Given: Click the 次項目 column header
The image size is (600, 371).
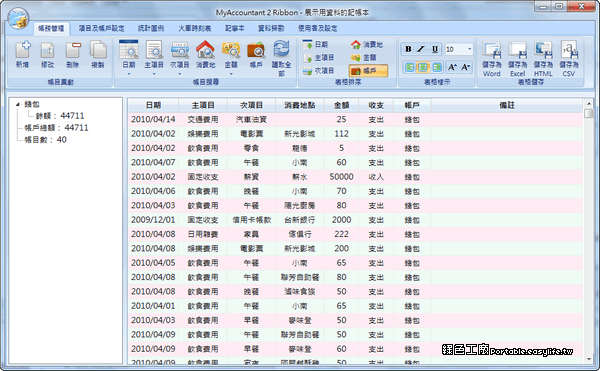Looking at the screenshot, I should point(251,105).
